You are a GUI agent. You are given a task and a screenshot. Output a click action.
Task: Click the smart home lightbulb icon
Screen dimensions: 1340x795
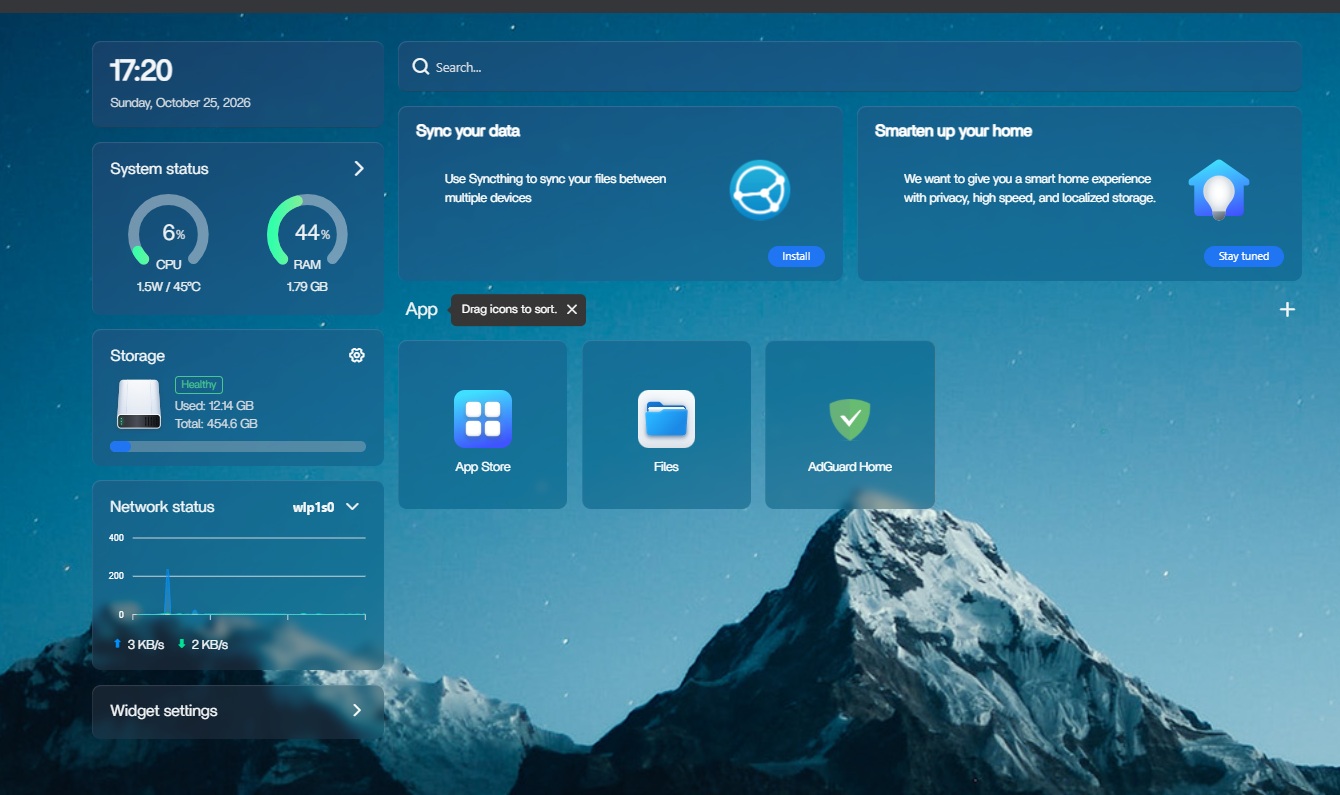point(1218,190)
